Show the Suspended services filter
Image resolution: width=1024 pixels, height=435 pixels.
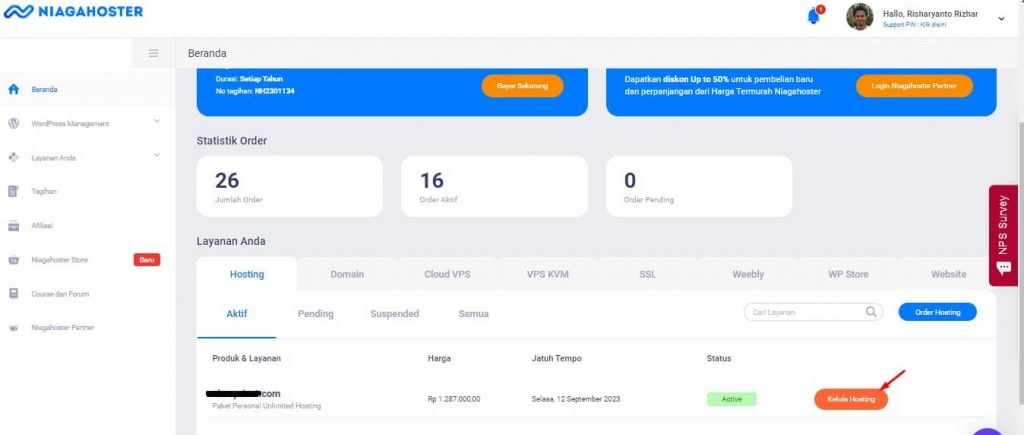click(x=394, y=314)
